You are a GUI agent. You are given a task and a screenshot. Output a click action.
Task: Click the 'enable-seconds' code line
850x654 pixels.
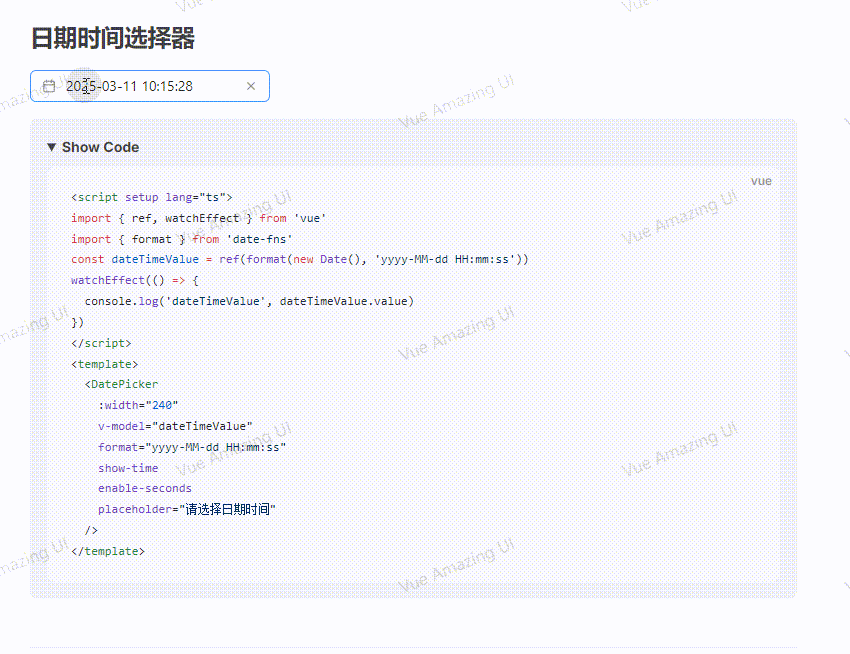[x=145, y=488]
